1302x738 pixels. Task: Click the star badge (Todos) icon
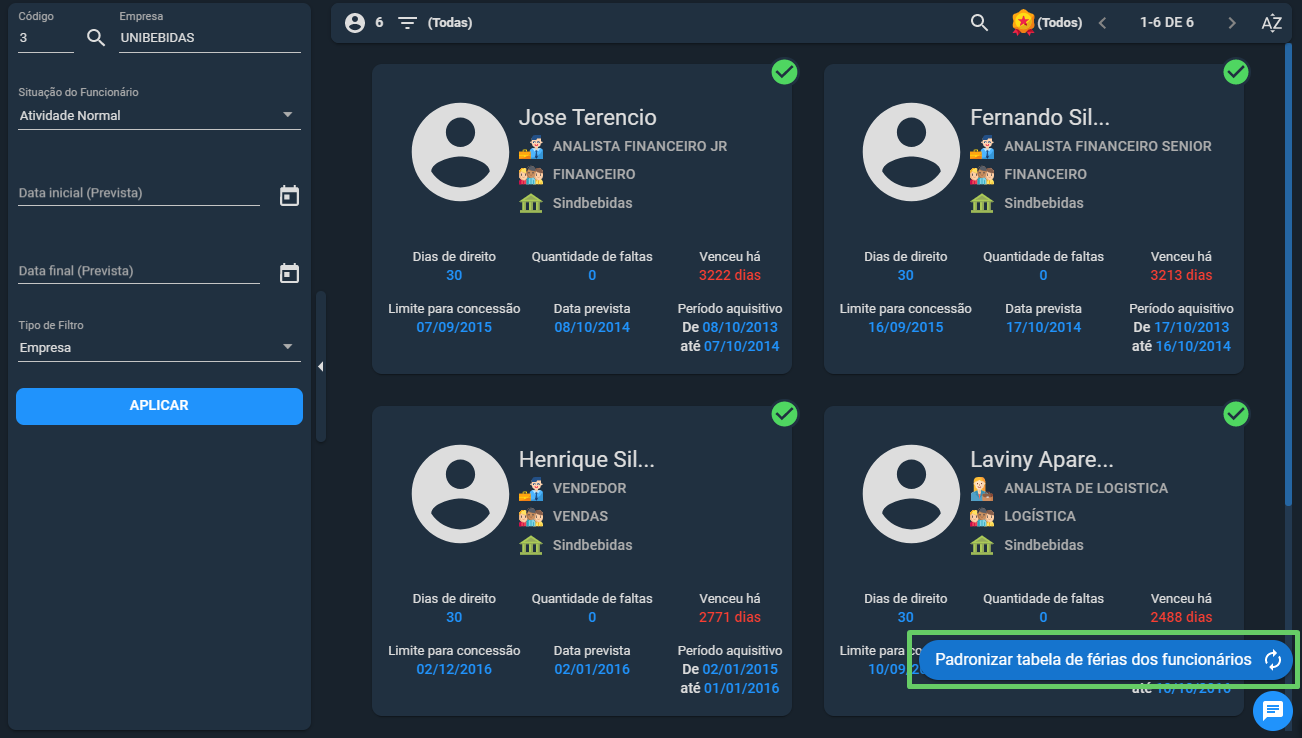(x=1023, y=22)
